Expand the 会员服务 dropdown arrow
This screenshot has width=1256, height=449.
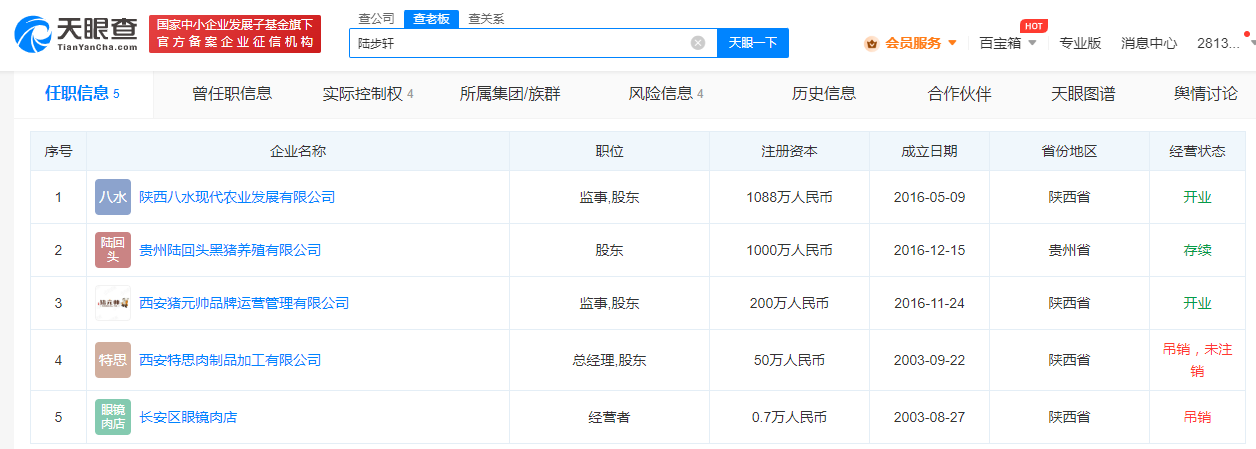952,43
